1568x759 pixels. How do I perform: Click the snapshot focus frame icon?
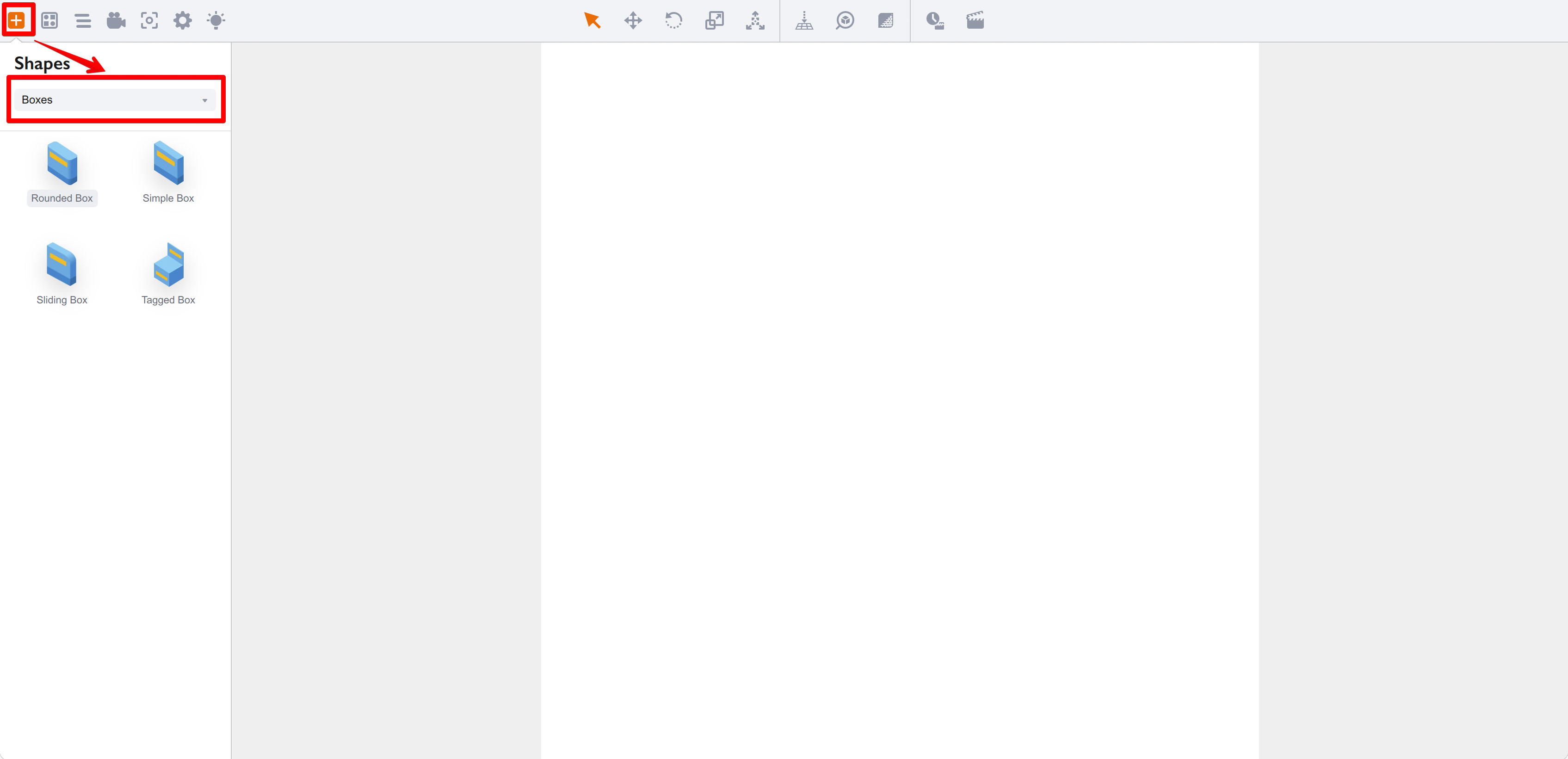[149, 21]
